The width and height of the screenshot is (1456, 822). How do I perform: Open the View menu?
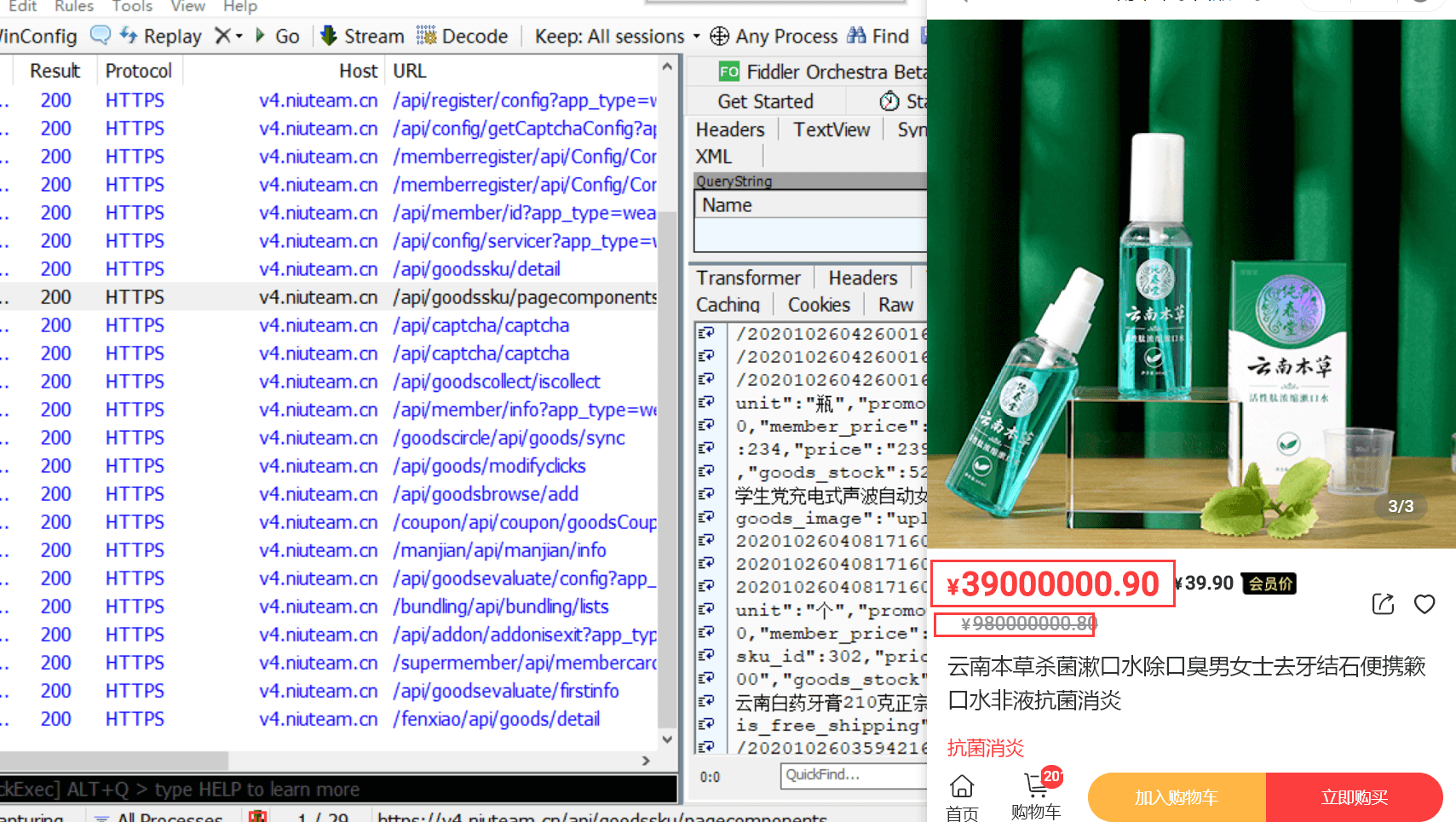pyautogui.click(x=187, y=7)
